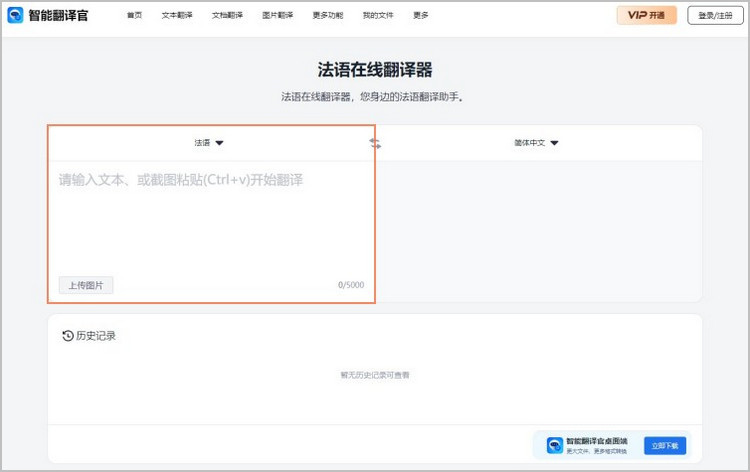Image resolution: width=750 pixels, height=472 pixels.
Task: Click the 智能翻译官桌面端 banner text
Action: click(x=596, y=441)
